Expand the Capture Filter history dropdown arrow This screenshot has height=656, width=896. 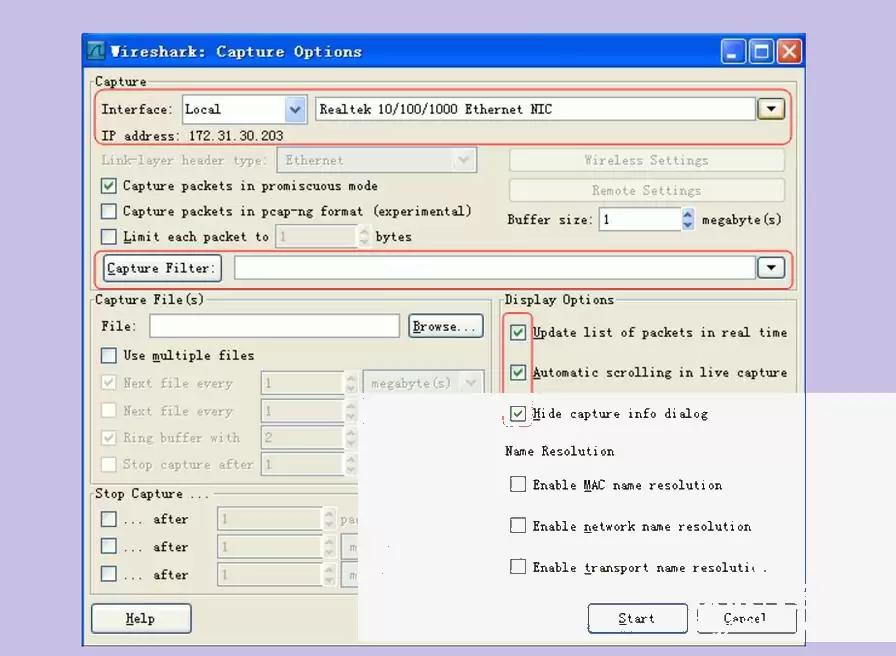click(x=771, y=267)
